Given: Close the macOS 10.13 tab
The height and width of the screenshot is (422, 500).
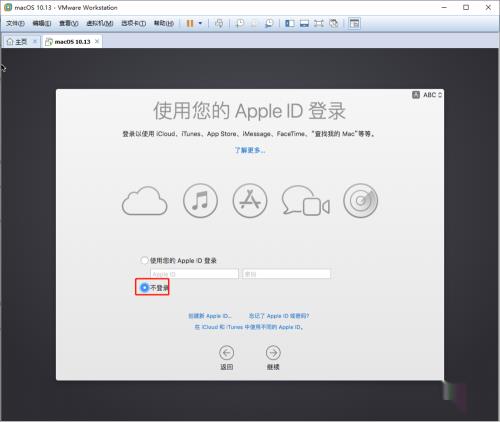Looking at the screenshot, I should coord(97,41).
